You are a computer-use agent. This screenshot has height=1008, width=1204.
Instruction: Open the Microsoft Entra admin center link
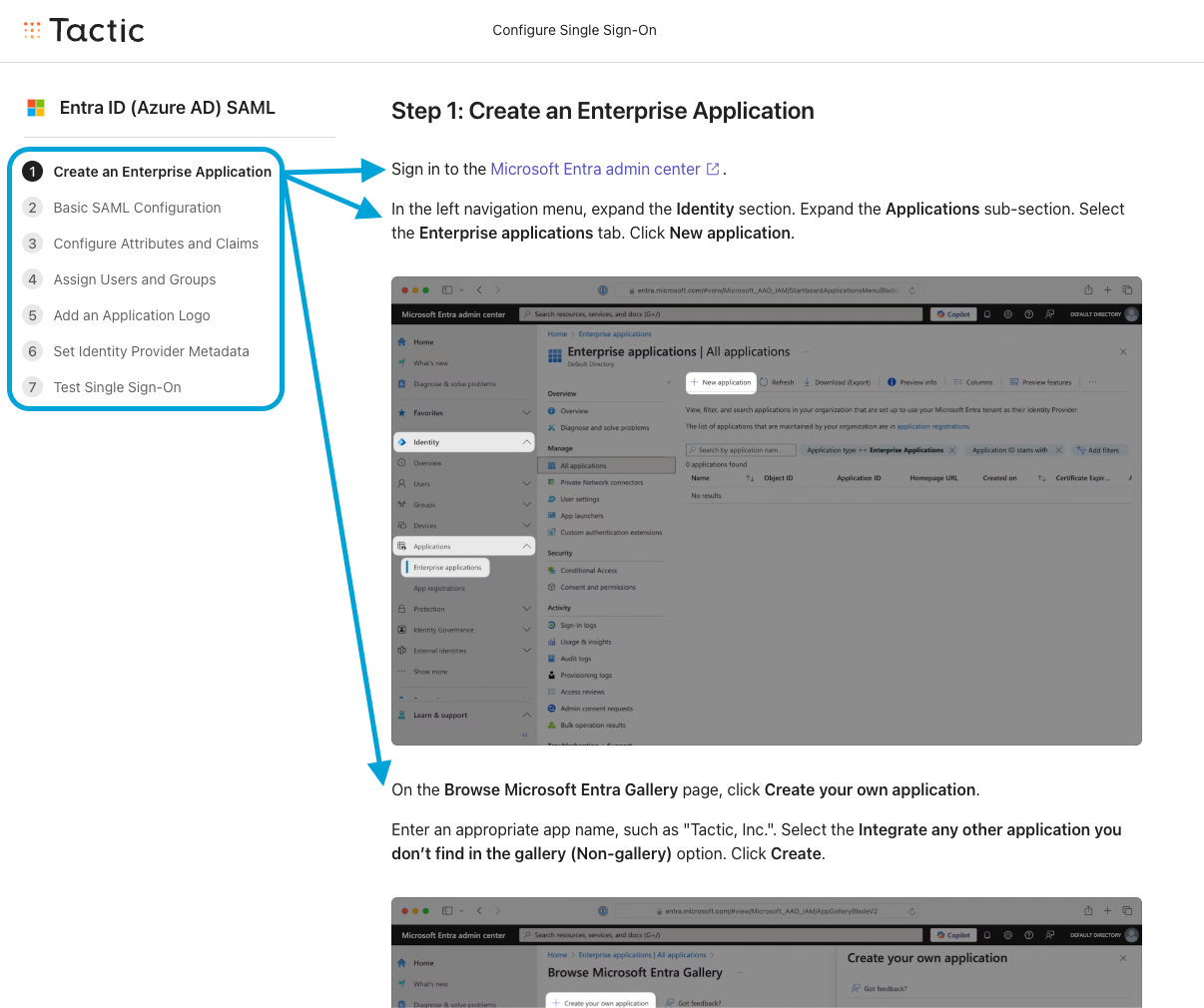[x=595, y=170]
